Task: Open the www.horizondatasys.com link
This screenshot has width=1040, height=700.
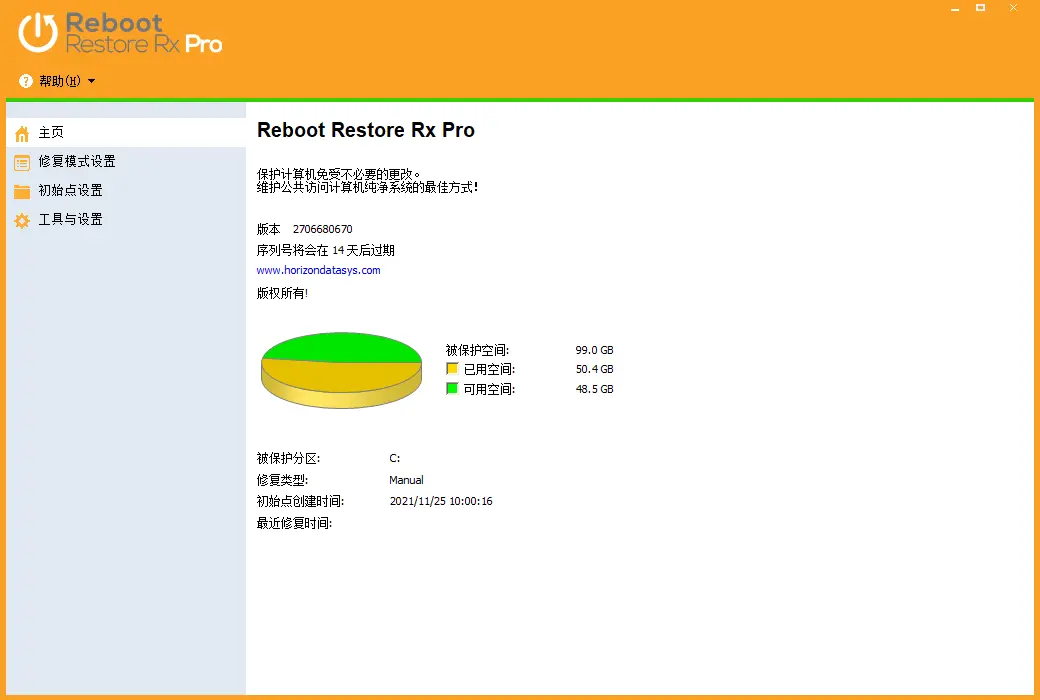Action: pos(318,270)
